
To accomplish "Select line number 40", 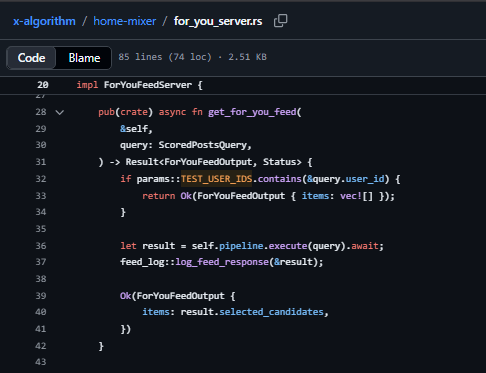I will 41,312.
